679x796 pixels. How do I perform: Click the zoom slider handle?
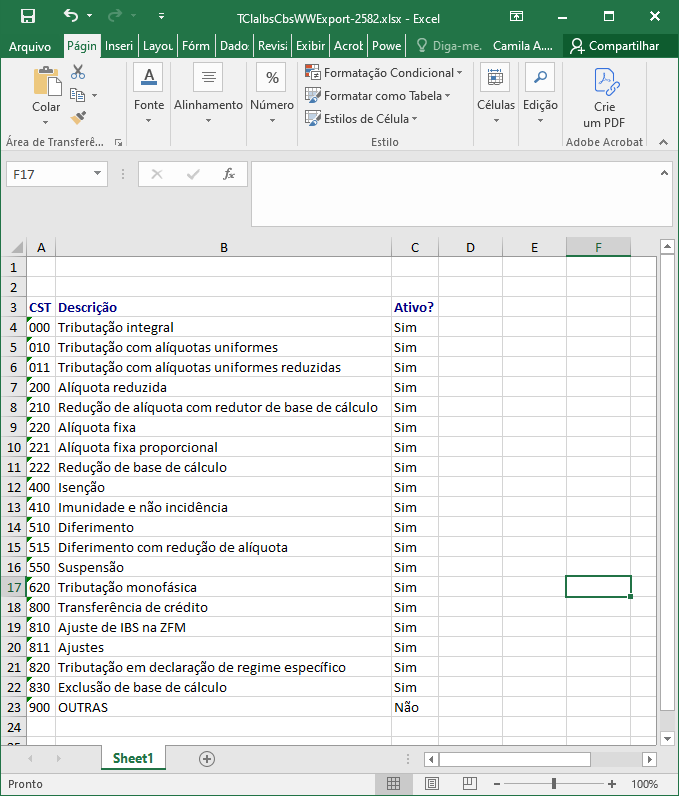tap(554, 784)
